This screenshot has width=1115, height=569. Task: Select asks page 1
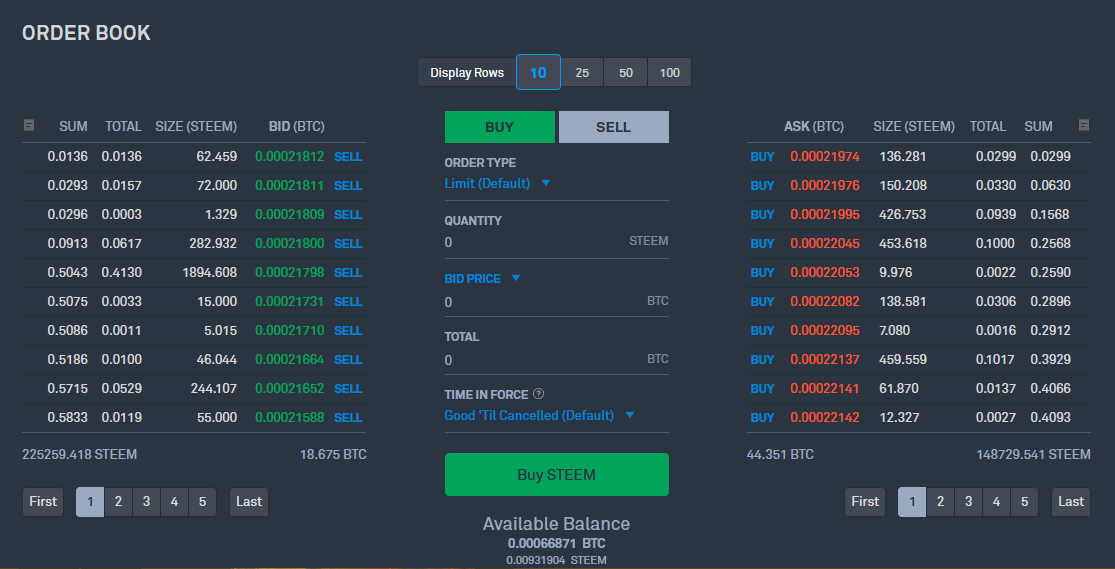point(912,501)
